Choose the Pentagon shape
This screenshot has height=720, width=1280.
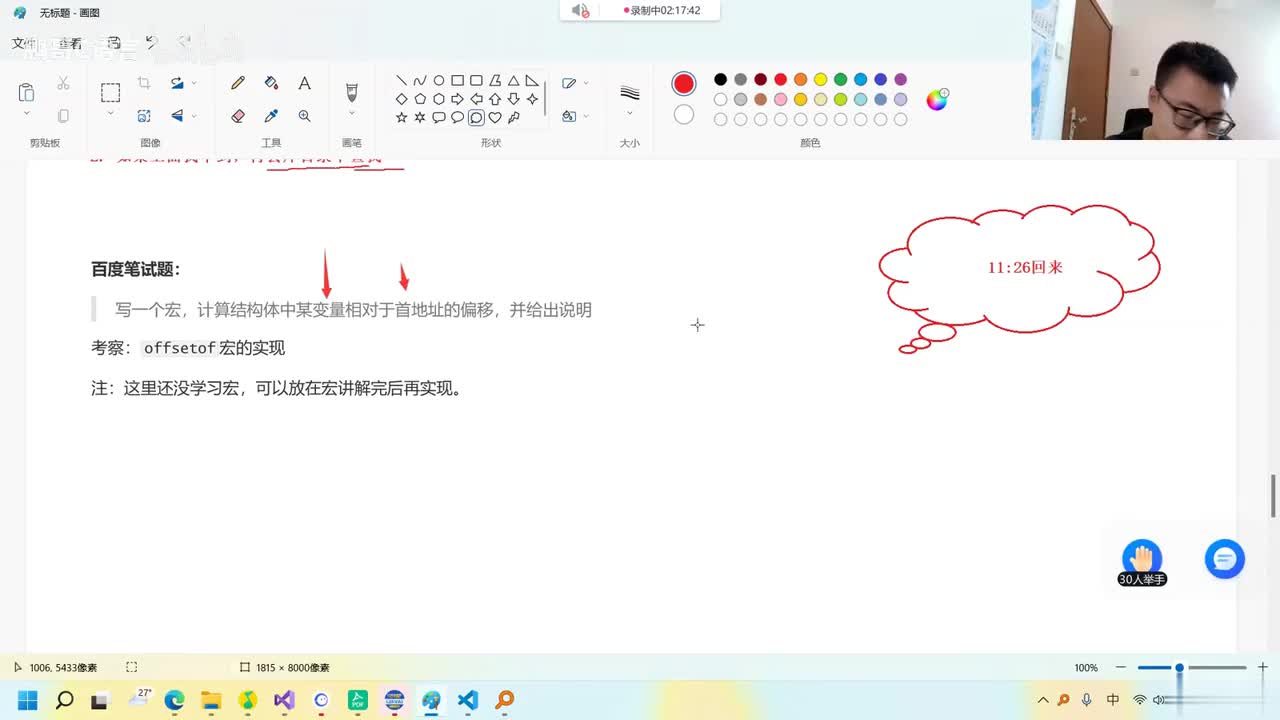420,99
